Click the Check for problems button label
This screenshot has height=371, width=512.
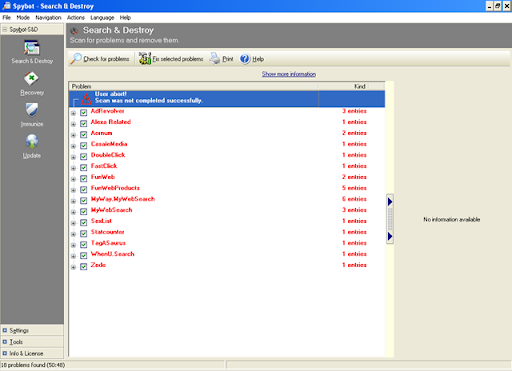click(x=106, y=59)
